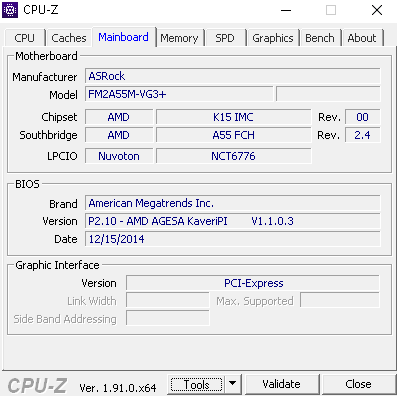The width and height of the screenshot is (397, 396).
Task: Click the AMD southbridge vendor field
Action: [119, 135]
